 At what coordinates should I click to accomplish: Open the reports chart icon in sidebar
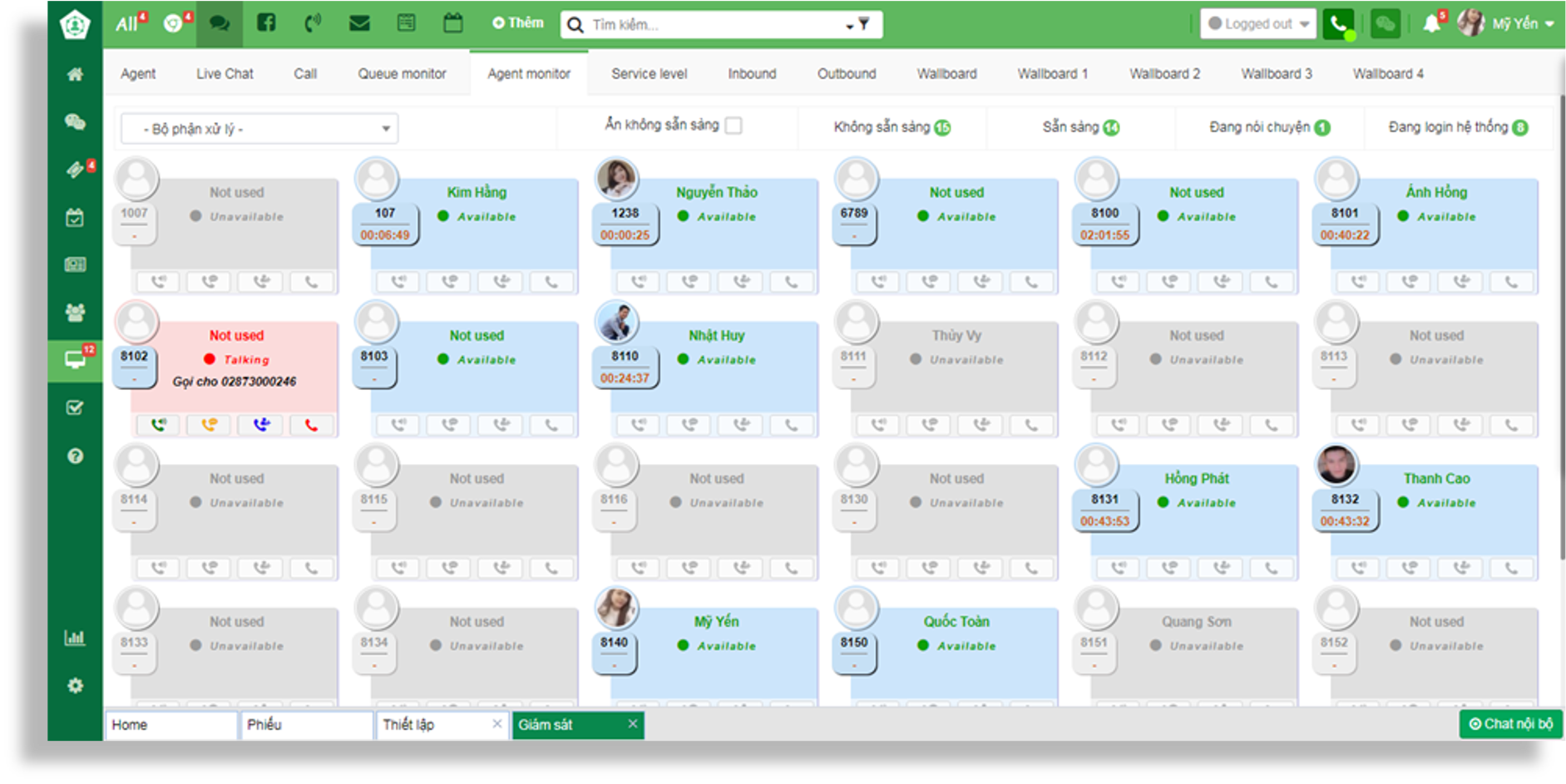[75, 638]
